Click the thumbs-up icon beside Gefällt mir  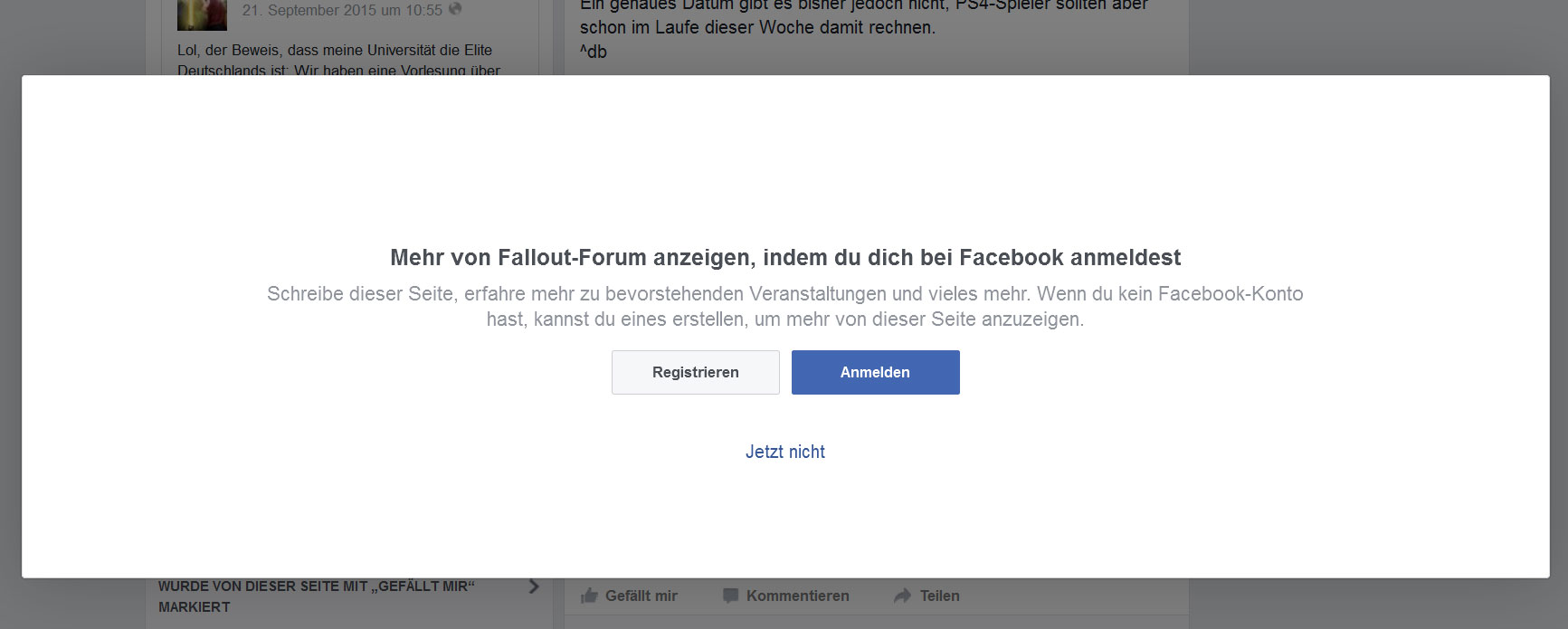click(x=589, y=596)
